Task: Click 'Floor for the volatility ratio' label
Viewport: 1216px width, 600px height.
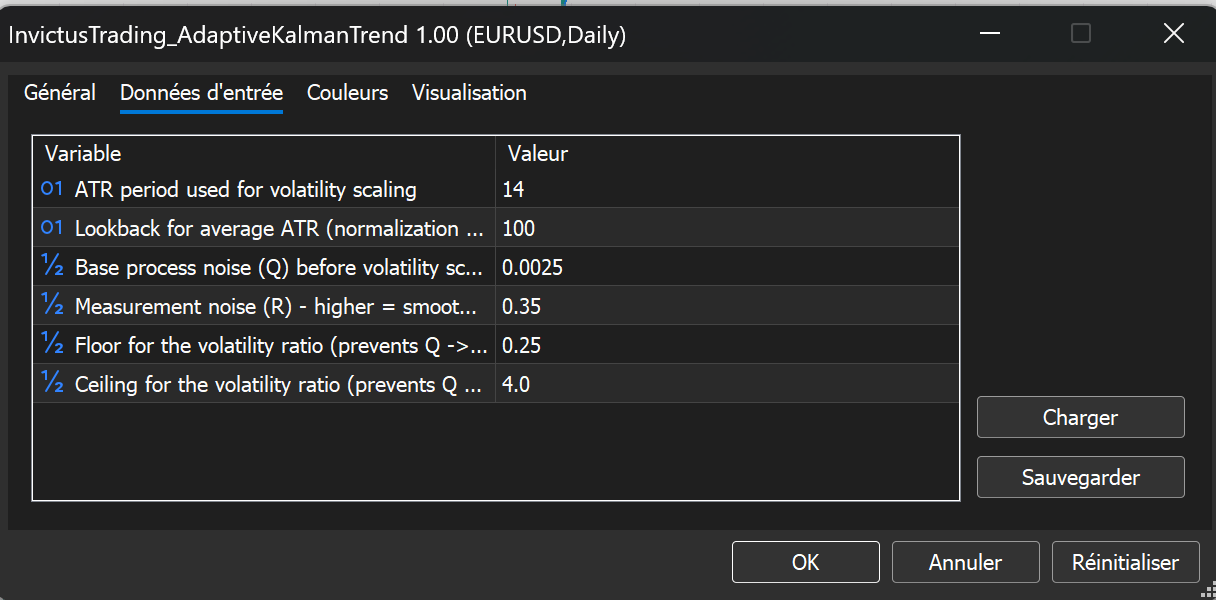Action: [x=281, y=345]
